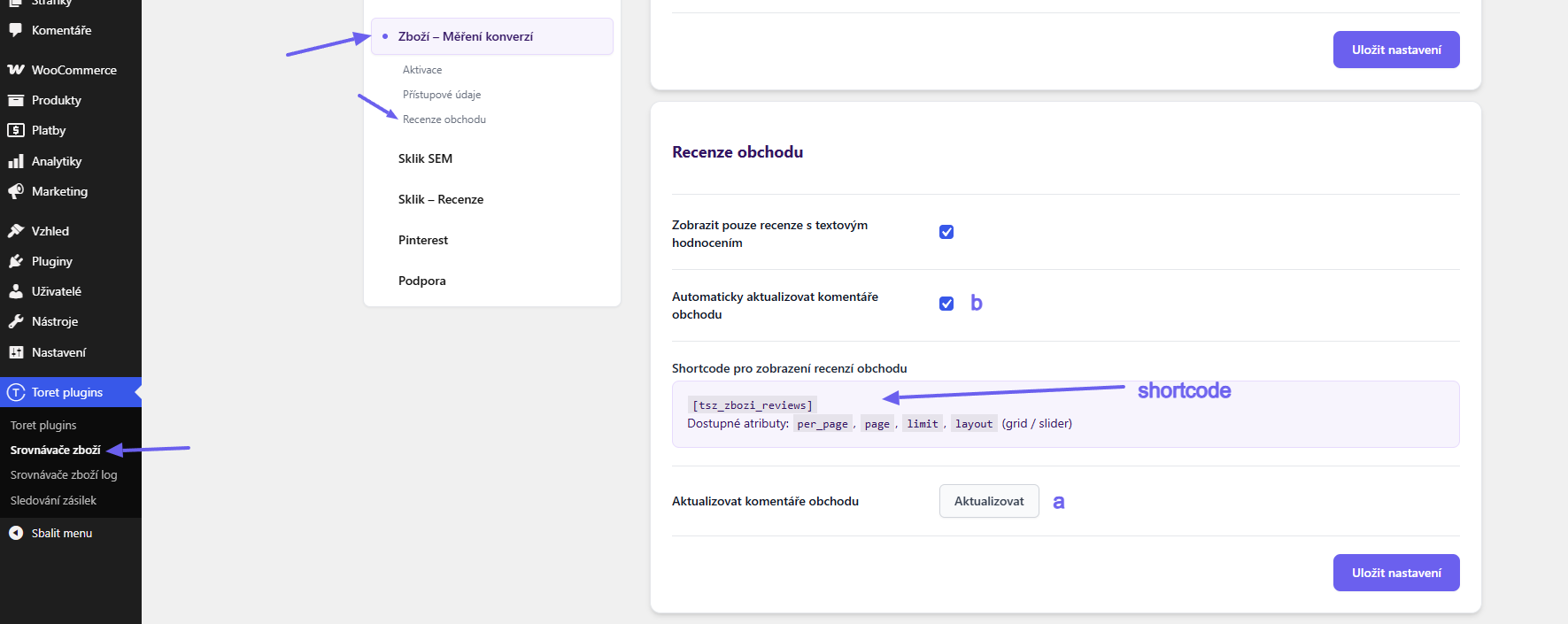
Task: Open the Nastavení menu
Action: tap(59, 352)
